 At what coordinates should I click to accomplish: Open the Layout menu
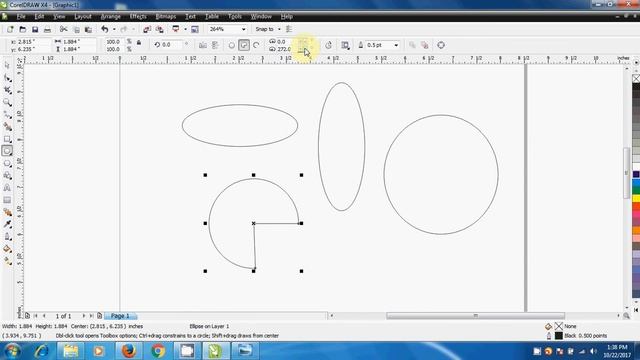83,16
